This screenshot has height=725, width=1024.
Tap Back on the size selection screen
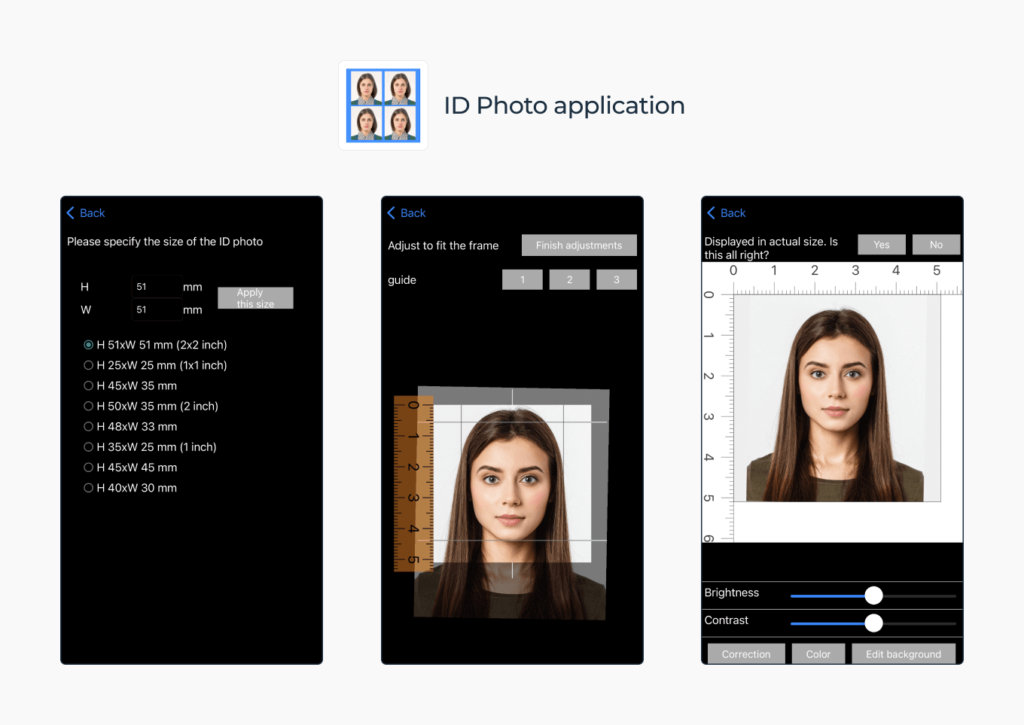[x=85, y=213]
